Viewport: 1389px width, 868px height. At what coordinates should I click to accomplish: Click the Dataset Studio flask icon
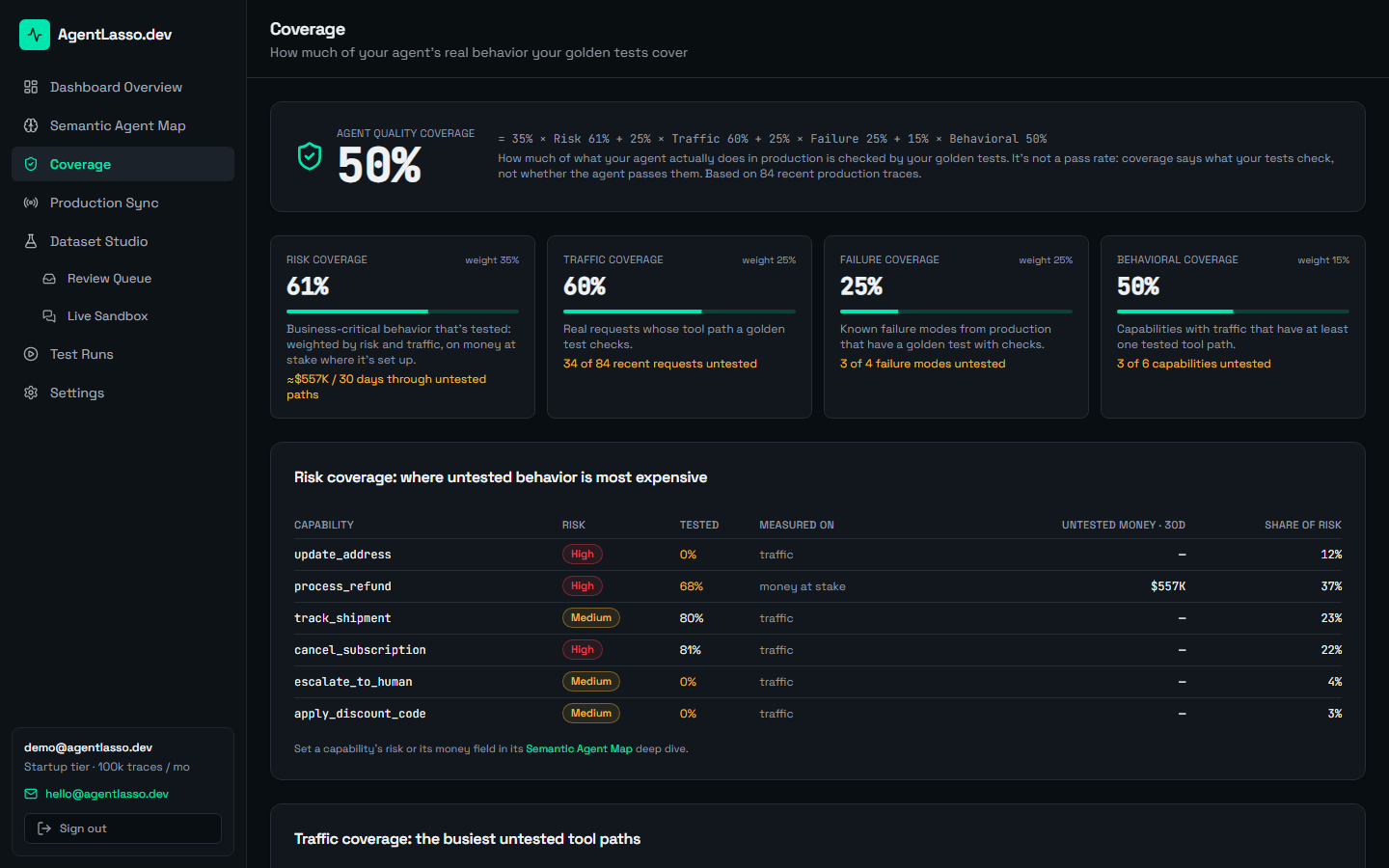31,241
